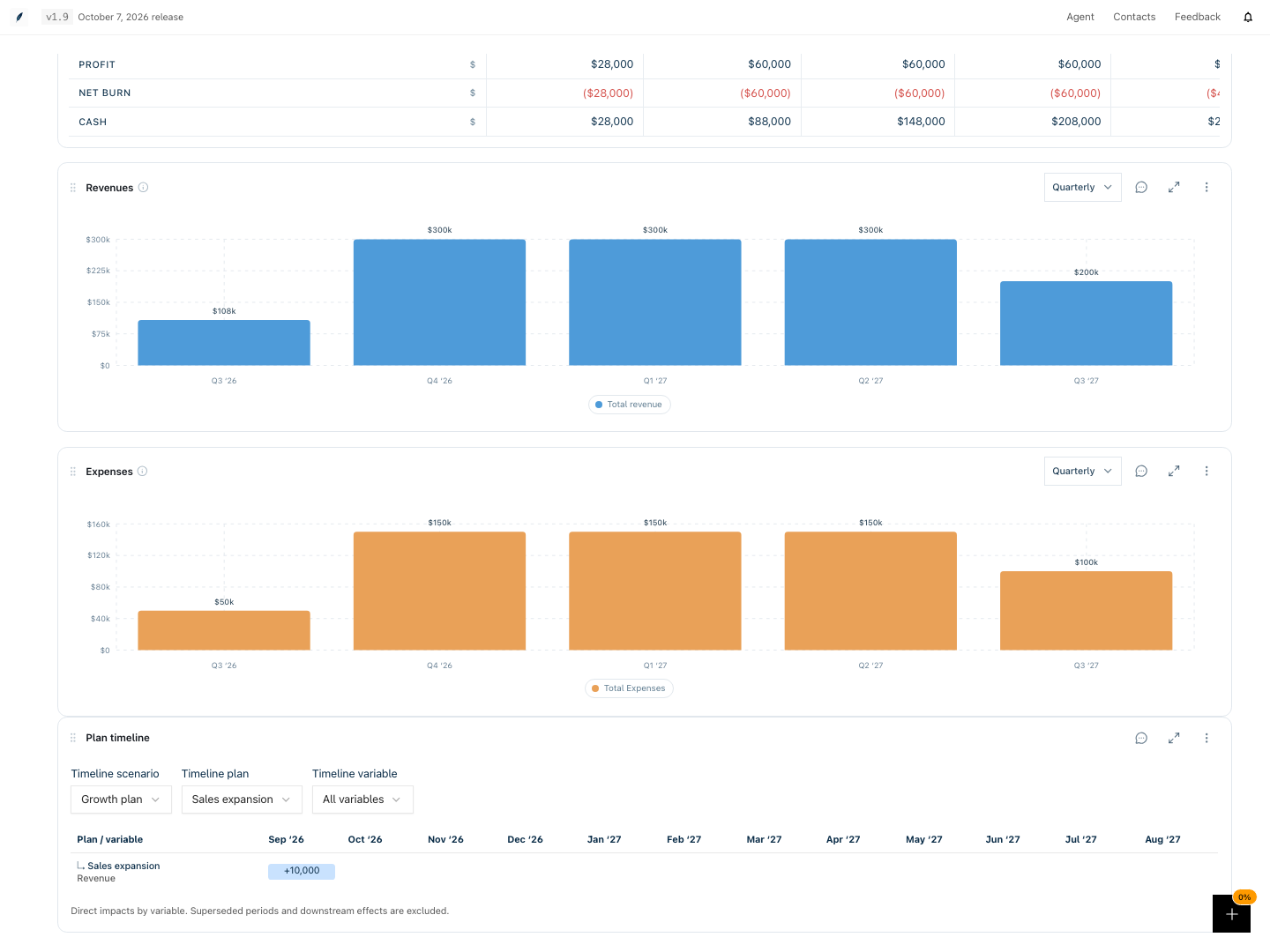This screenshot has width=1270, height=952.
Task: Click the black plus add button
Action: (x=1231, y=913)
